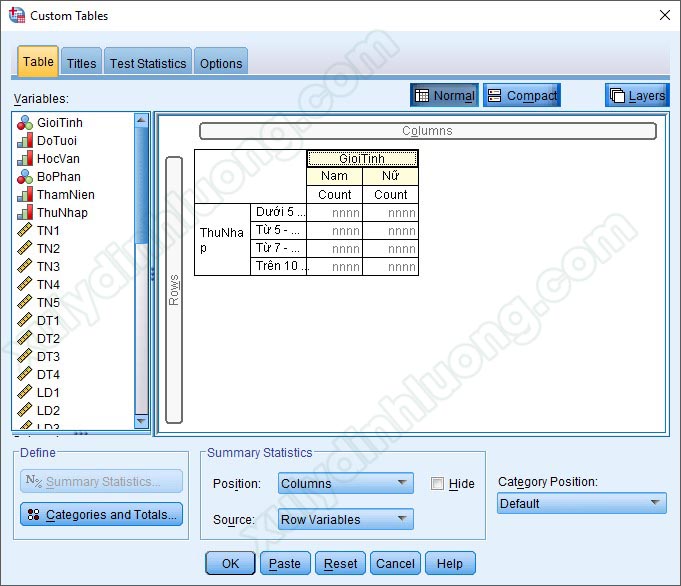Click the Custom Tables title bar icon
The height and width of the screenshot is (586, 681).
tap(17, 15)
